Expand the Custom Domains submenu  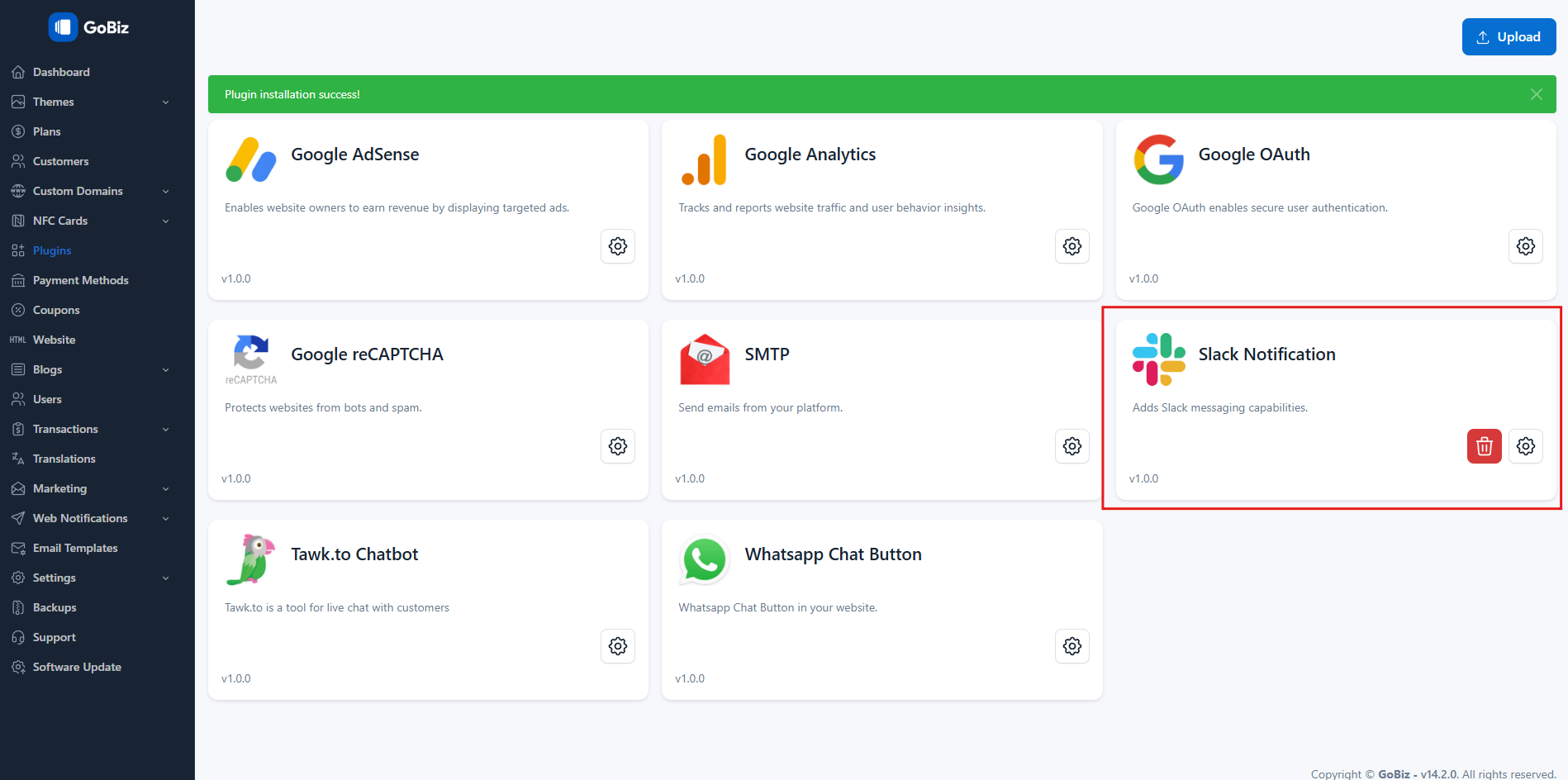[x=89, y=191]
